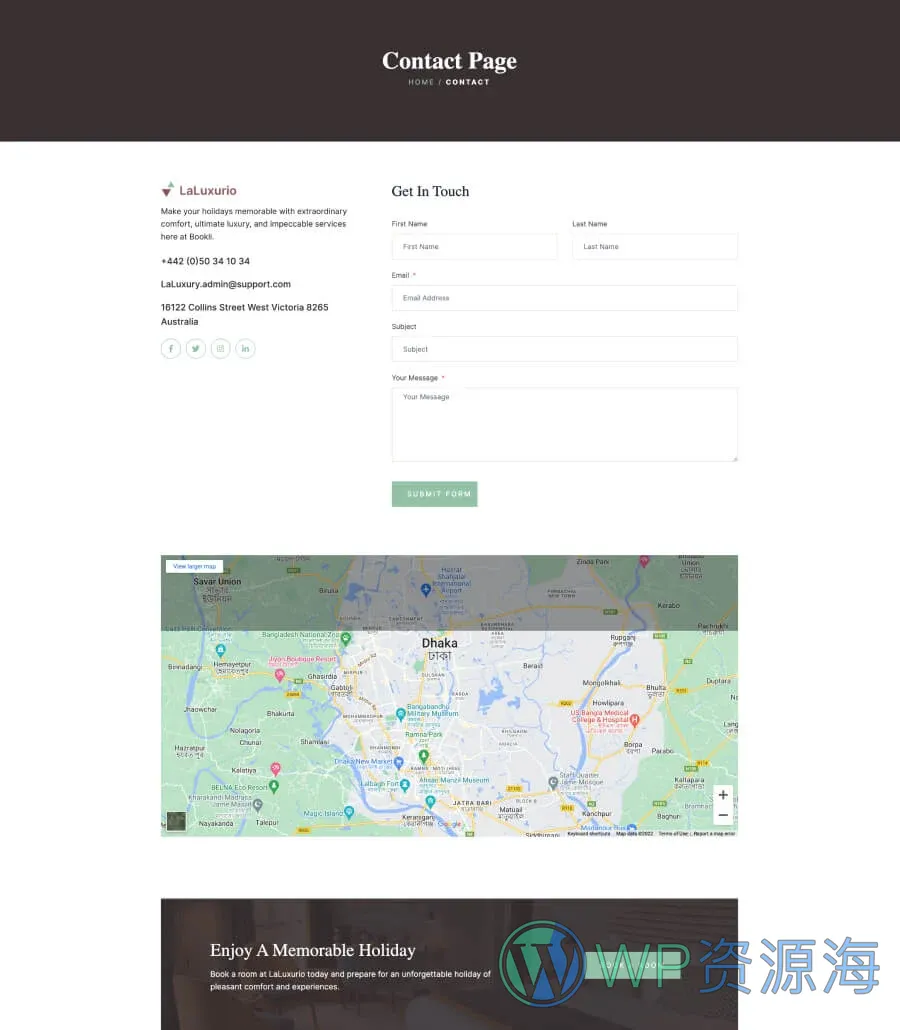900x1030 pixels.
Task: Submit the contact form
Action: pos(434,494)
